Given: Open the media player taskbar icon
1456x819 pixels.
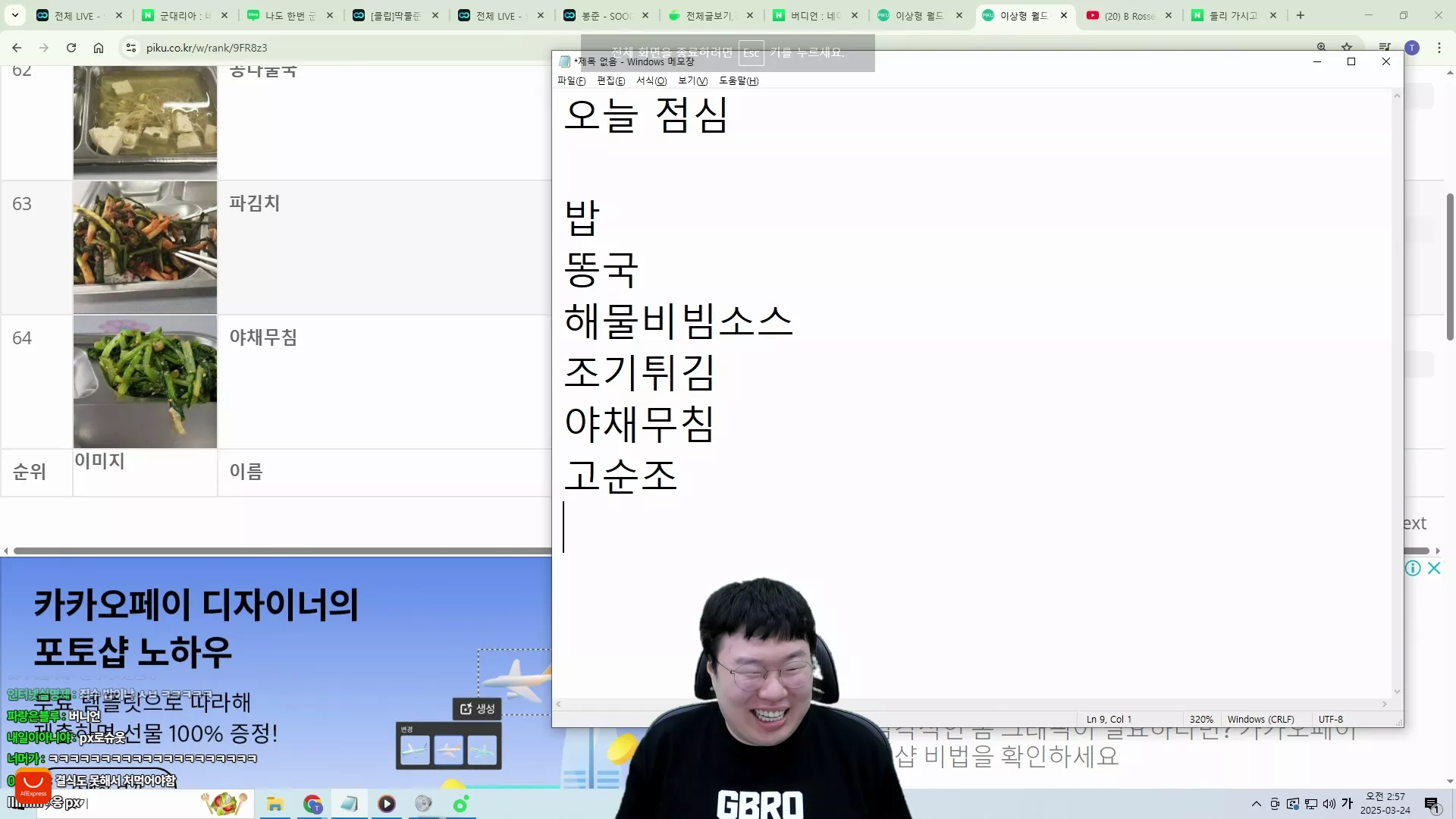Looking at the screenshot, I should 387,804.
